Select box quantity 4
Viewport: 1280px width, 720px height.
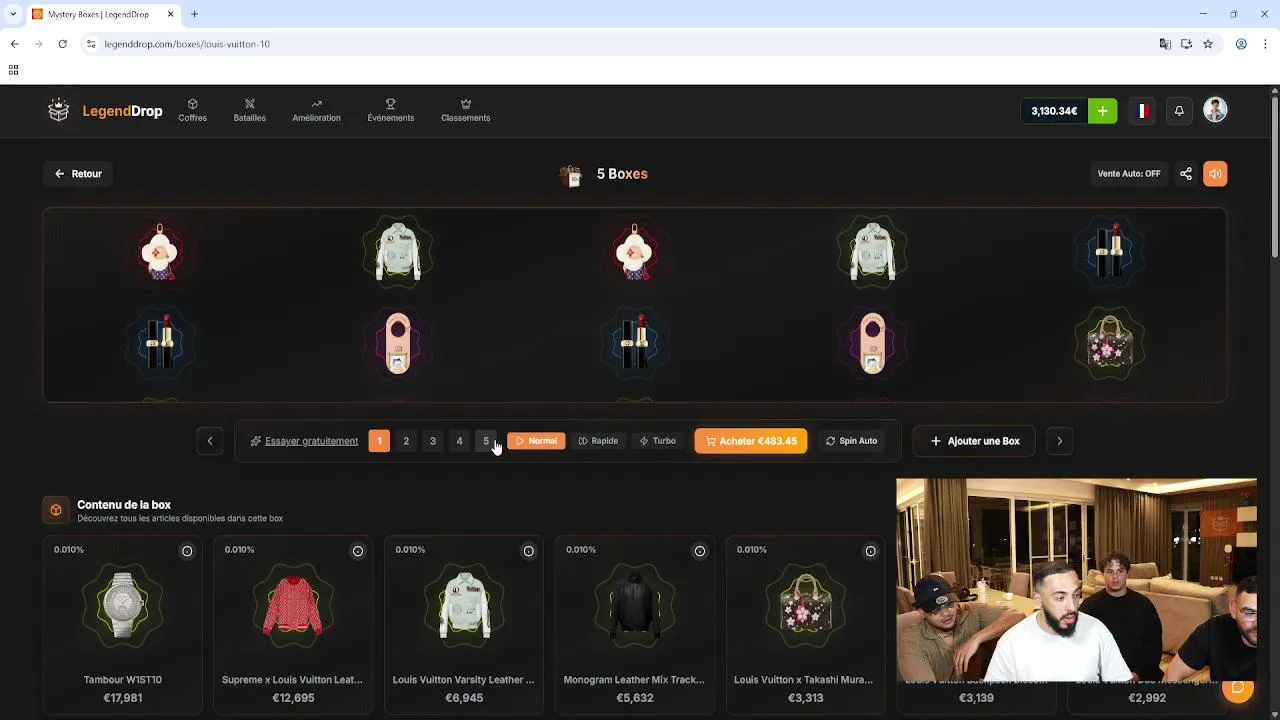pos(459,441)
